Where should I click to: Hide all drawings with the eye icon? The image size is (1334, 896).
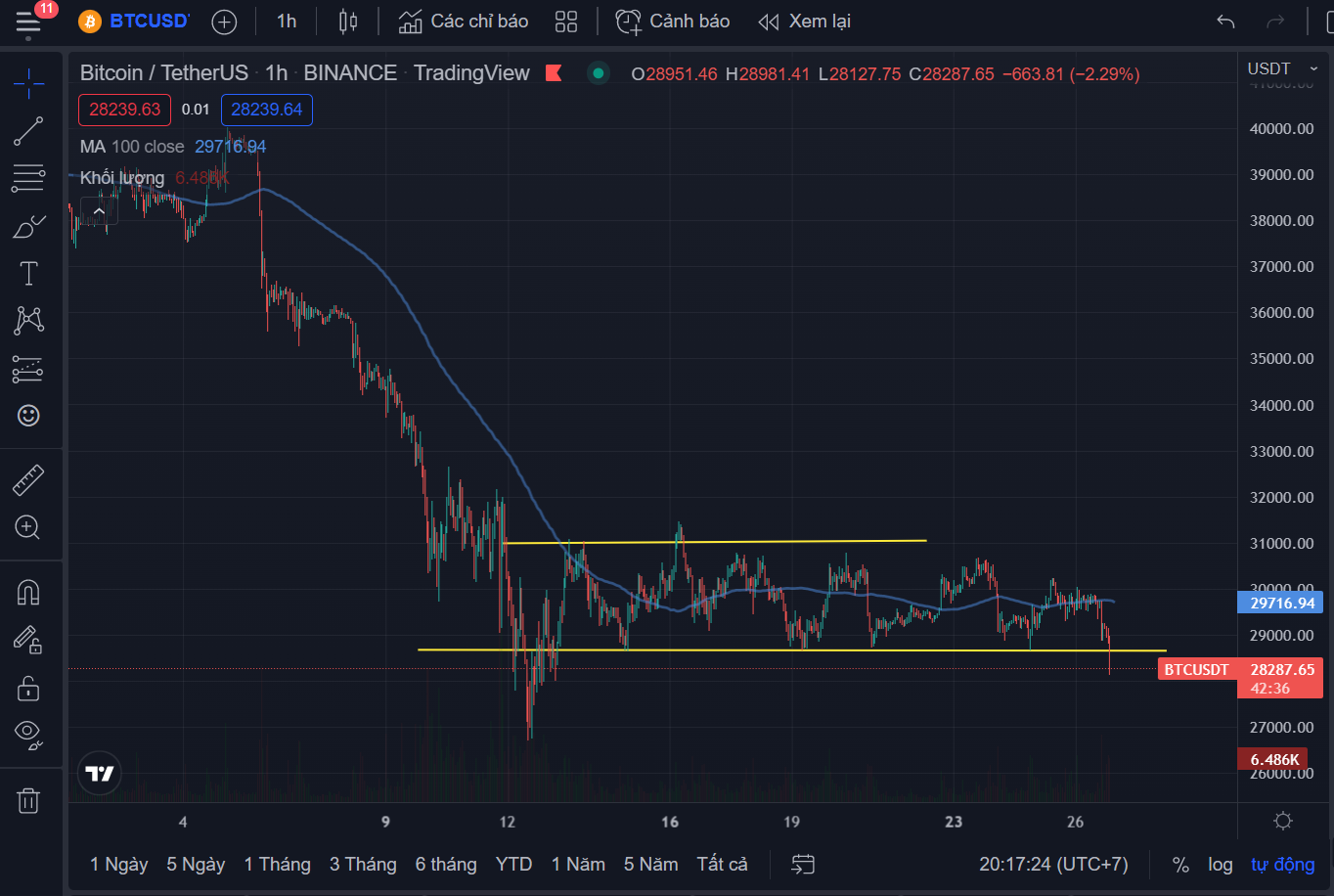point(28,735)
